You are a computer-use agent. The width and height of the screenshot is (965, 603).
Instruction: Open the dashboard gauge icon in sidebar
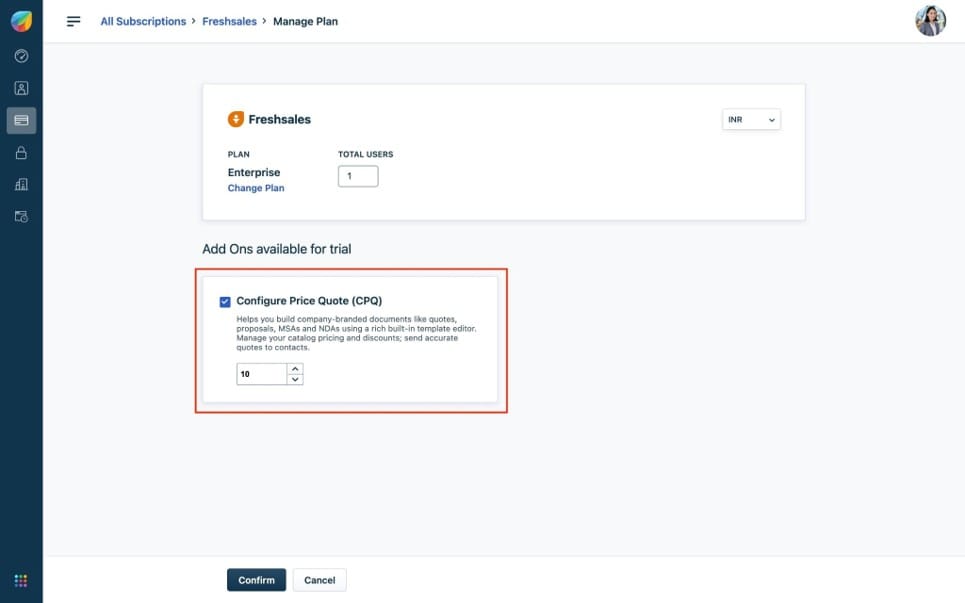coord(21,56)
